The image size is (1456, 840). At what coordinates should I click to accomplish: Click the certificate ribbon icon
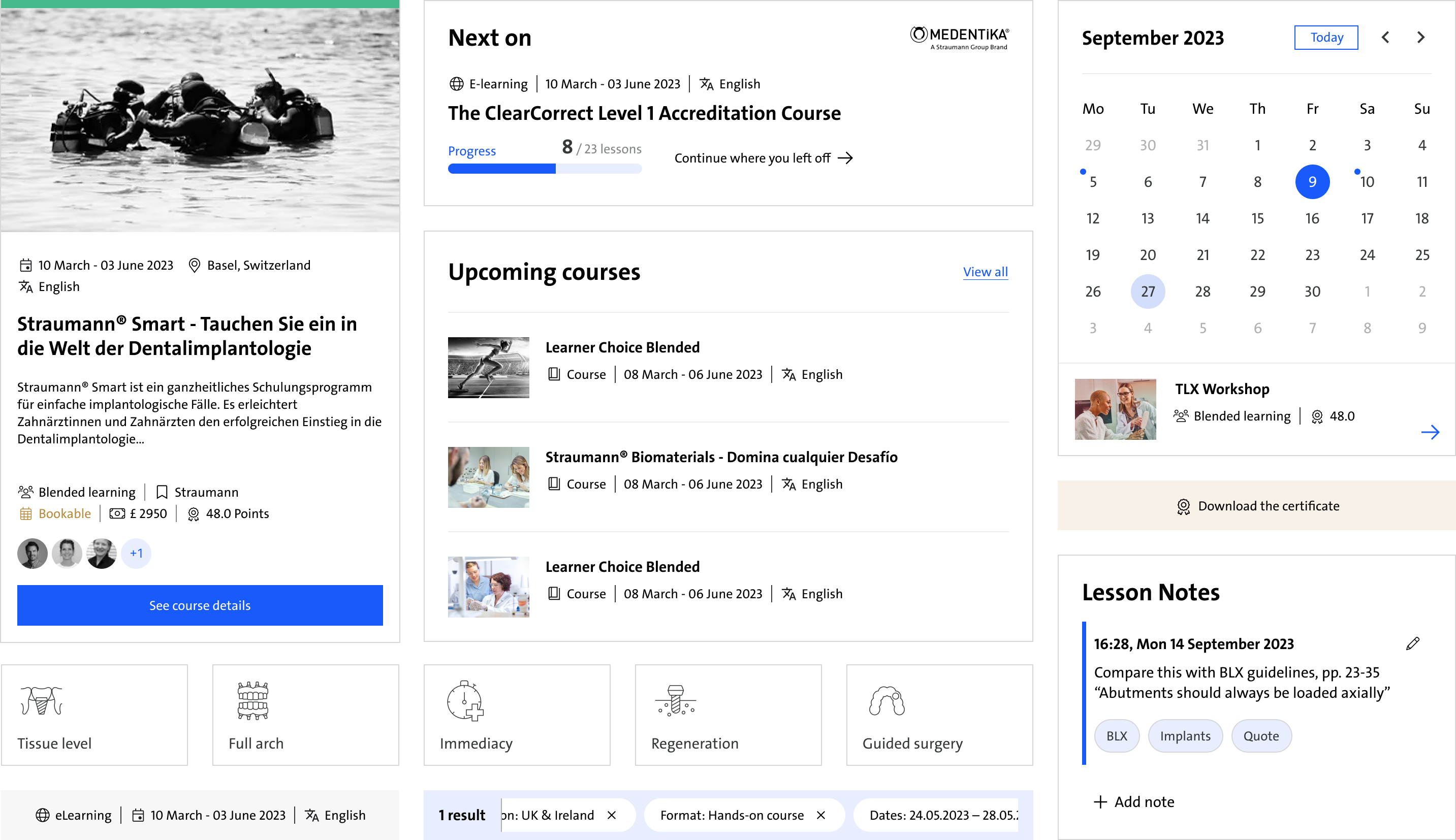coord(1183,506)
